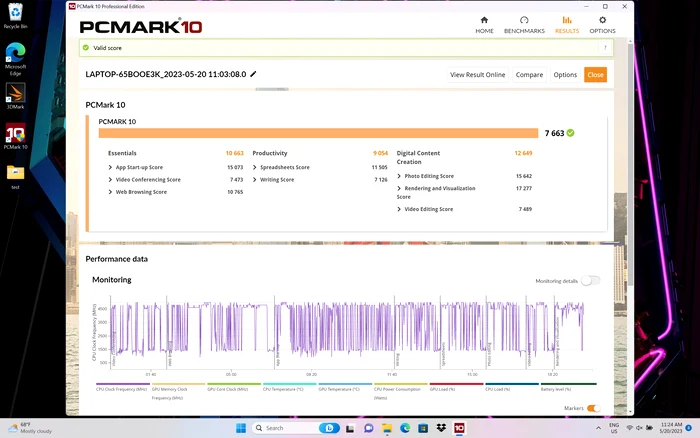Click the green valid score checkmark icon
Image resolution: width=700 pixels, height=438 pixels.
[86, 47]
